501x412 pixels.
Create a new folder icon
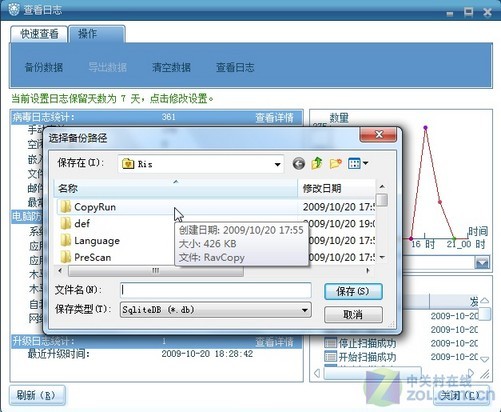335,163
